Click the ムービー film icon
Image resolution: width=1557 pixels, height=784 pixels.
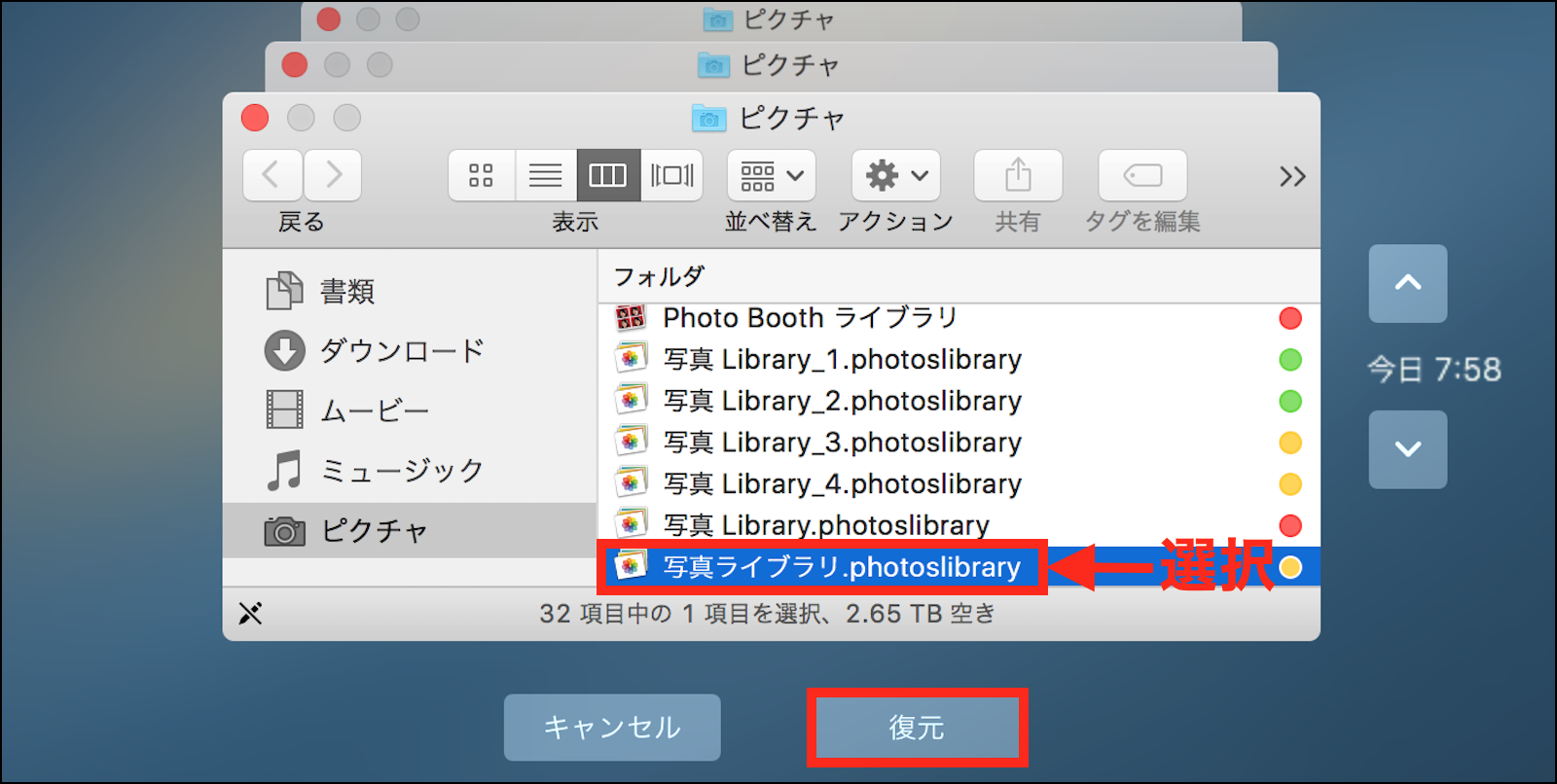(284, 410)
